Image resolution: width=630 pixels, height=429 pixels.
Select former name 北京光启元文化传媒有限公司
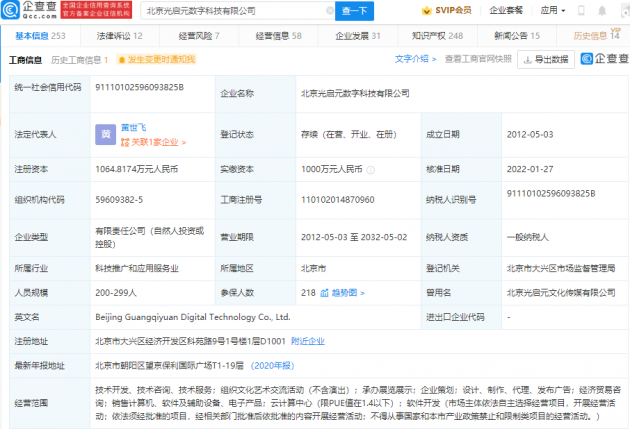pos(561,293)
